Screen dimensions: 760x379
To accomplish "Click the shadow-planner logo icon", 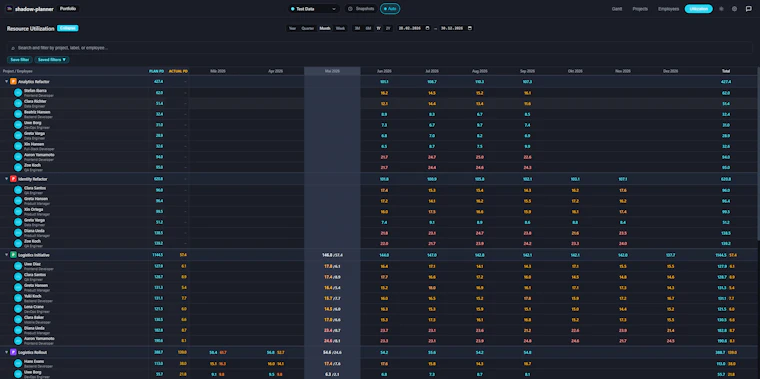I will click(10, 9).
